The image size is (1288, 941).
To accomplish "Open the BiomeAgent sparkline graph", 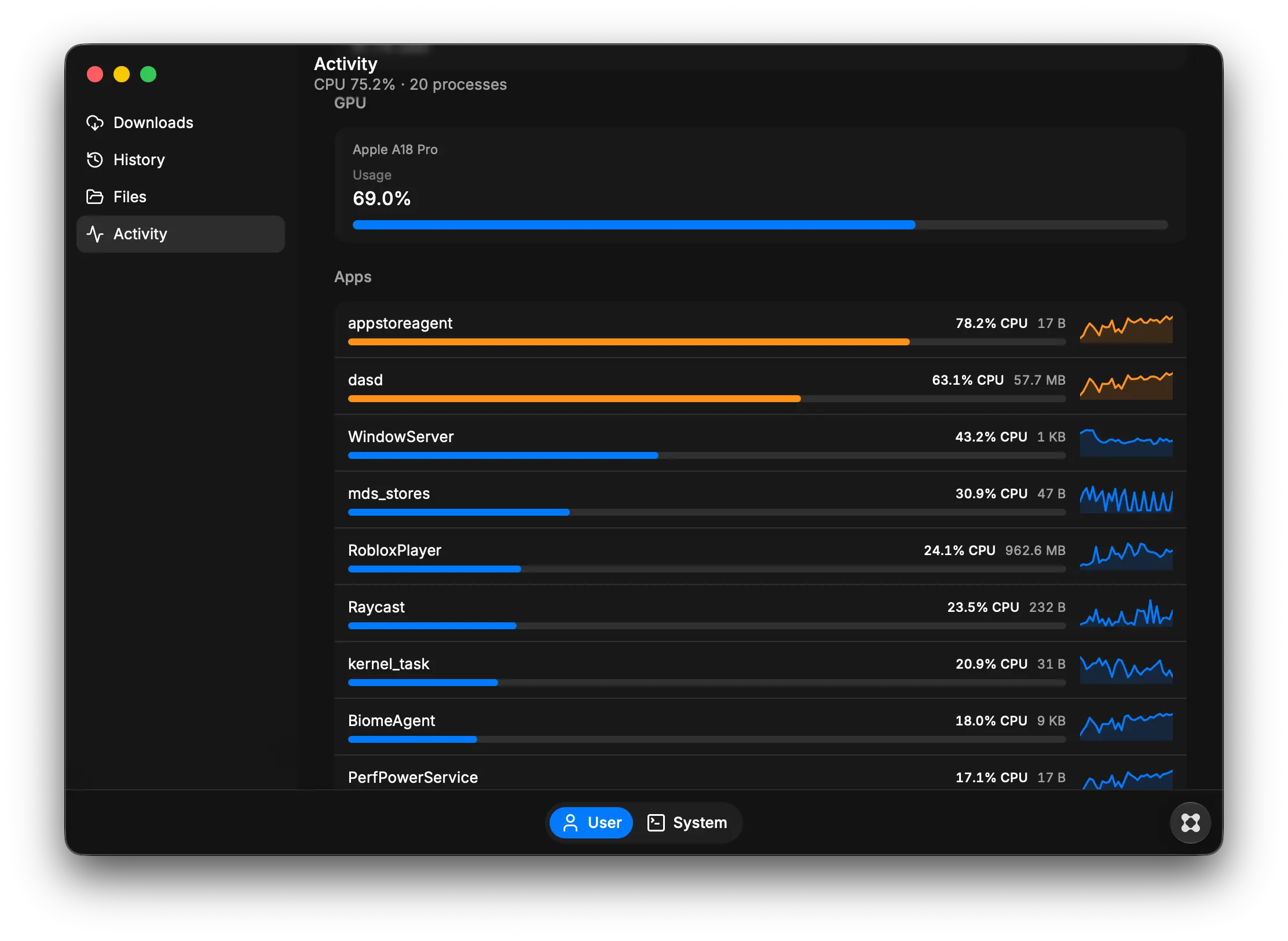I will (1126, 727).
